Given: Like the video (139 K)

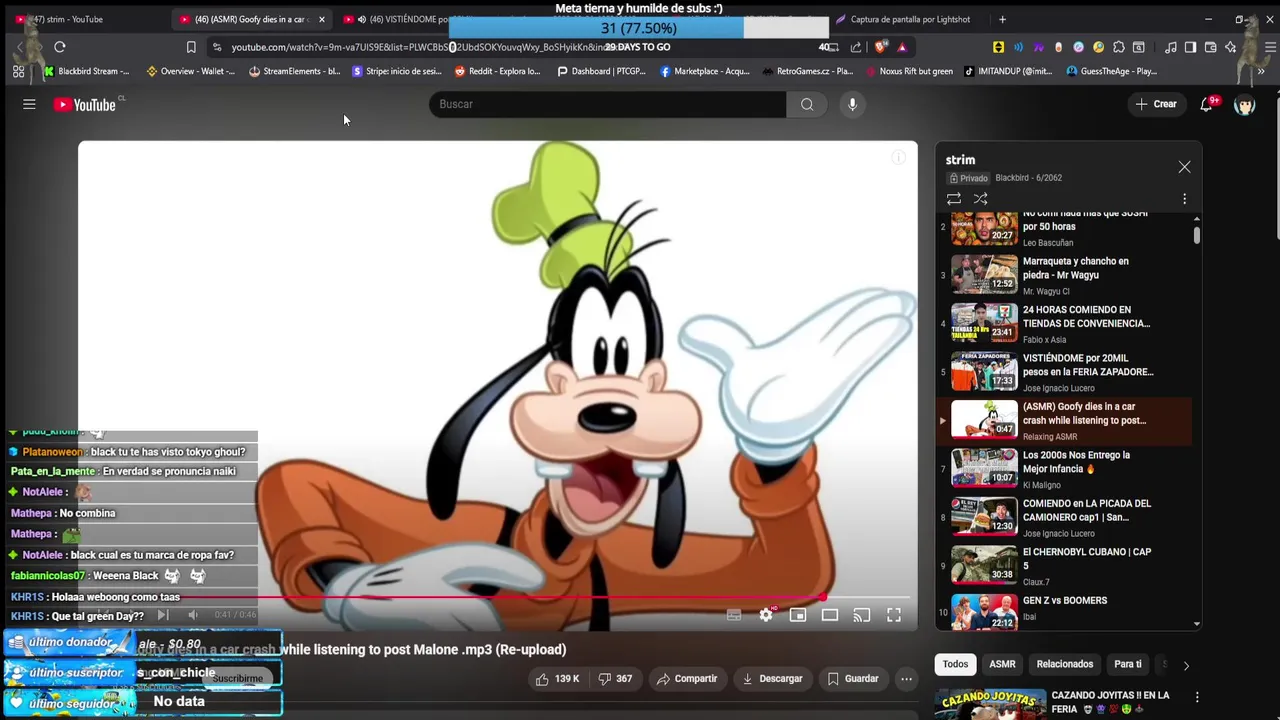Looking at the screenshot, I should point(558,679).
